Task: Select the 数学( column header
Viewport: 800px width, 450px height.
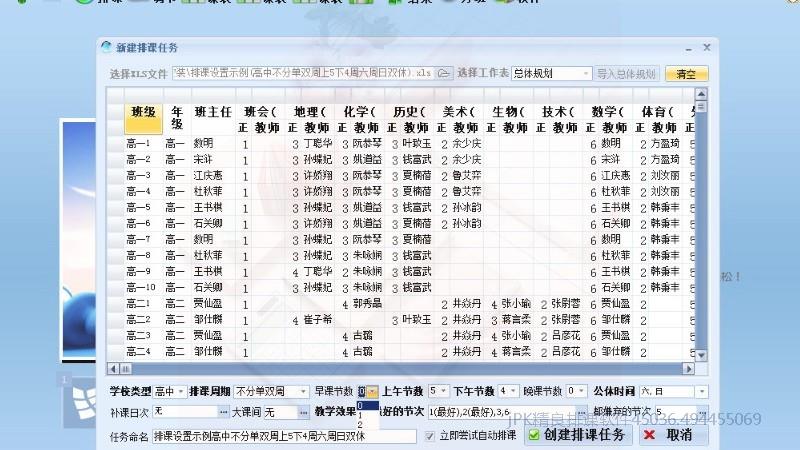Action: click(x=608, y=112)
